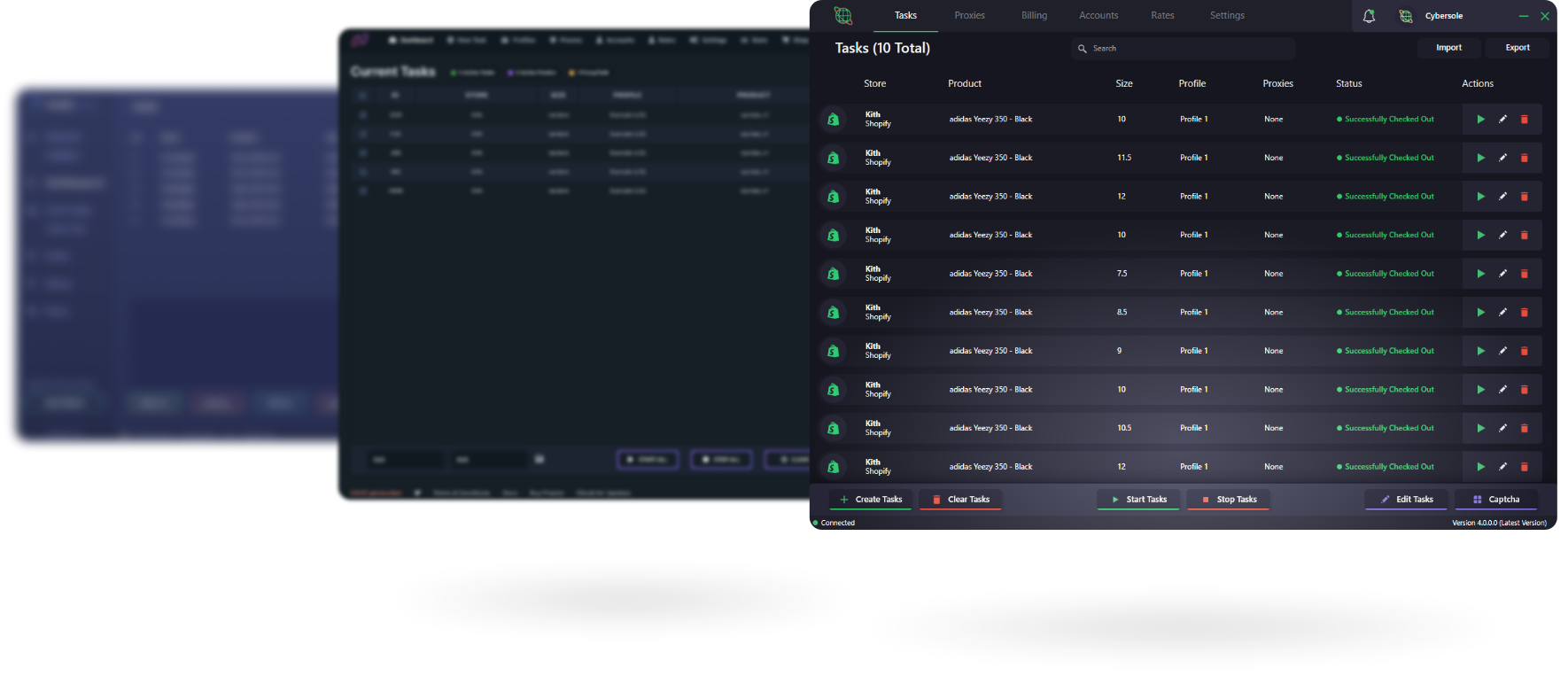The width and height of the screenshot is (1568, 699).
Task: Open the notifications bell
Action: (1369, 16)
